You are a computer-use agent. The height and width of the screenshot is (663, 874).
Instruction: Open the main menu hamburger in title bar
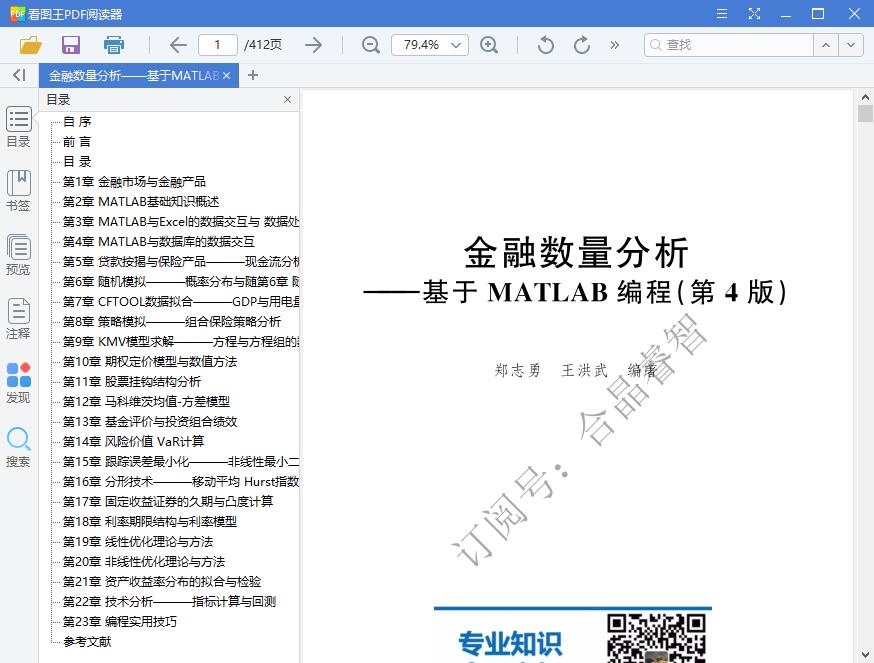click(x=722, y=13)
